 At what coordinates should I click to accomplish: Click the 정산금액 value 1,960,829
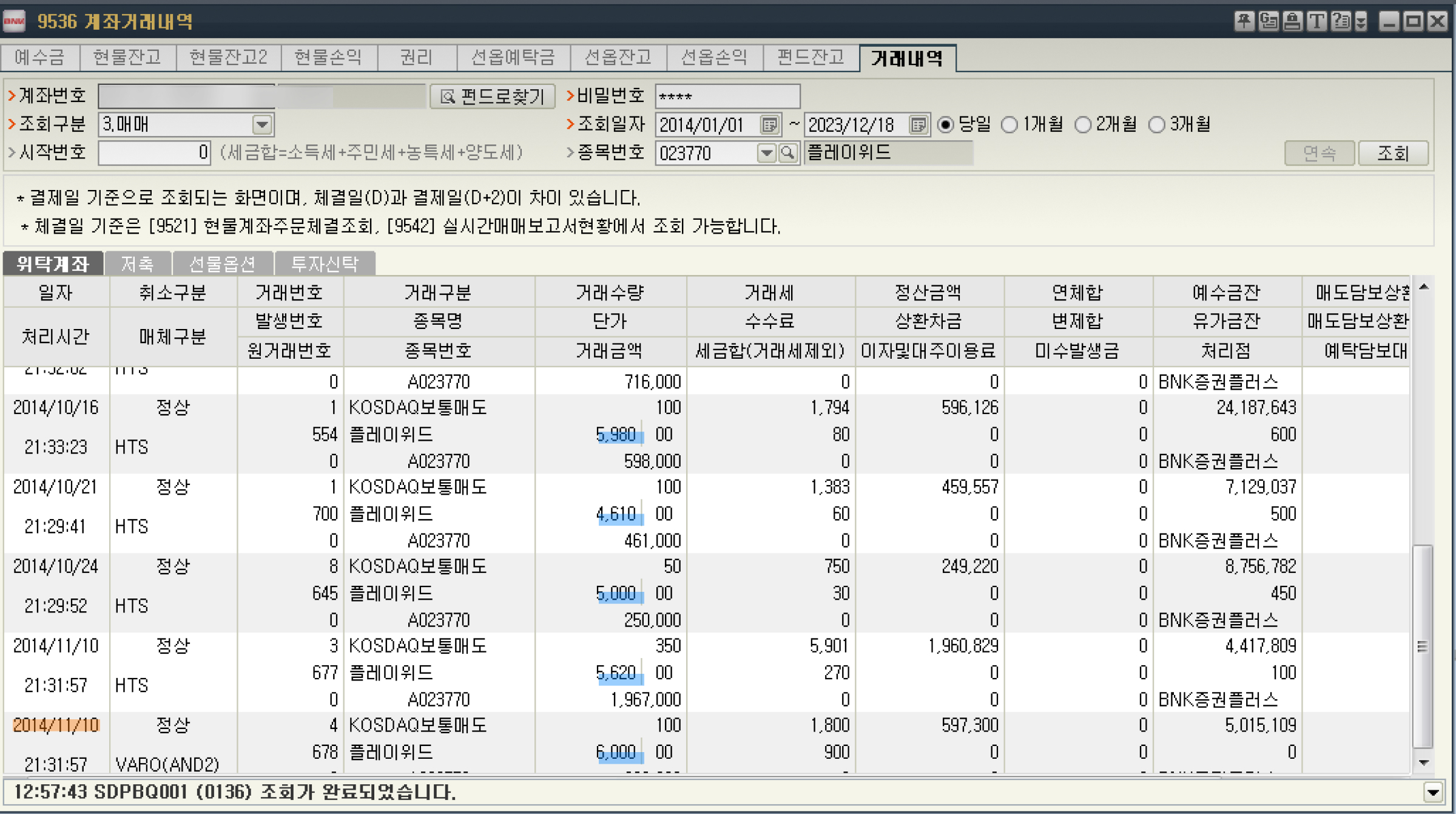963,646
